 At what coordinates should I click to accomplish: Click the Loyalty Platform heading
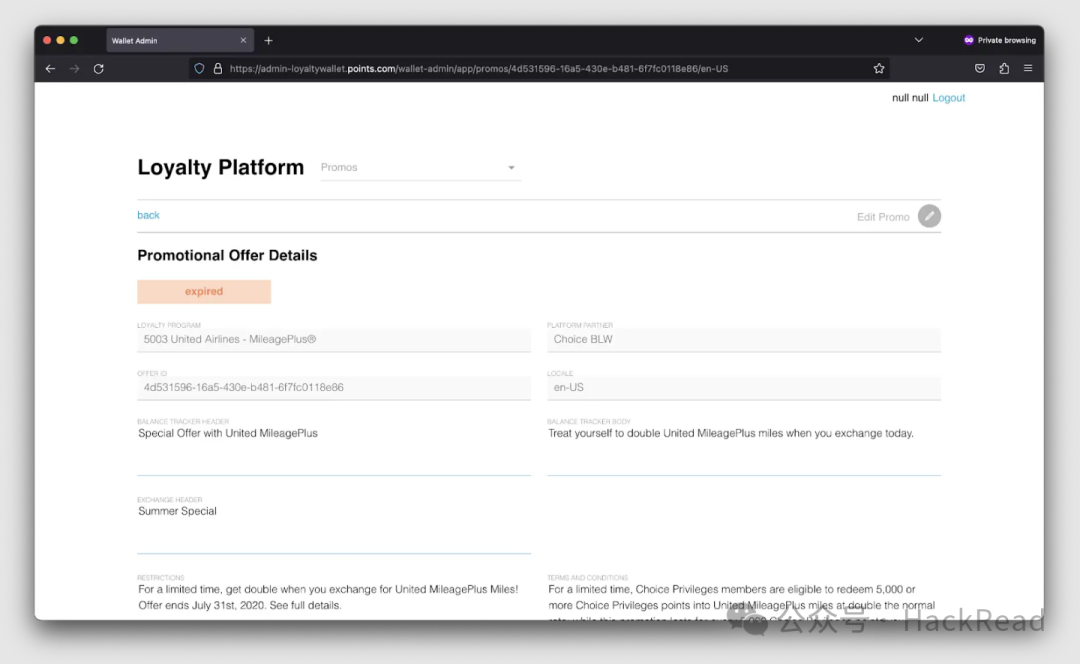(x=220, y=167)
